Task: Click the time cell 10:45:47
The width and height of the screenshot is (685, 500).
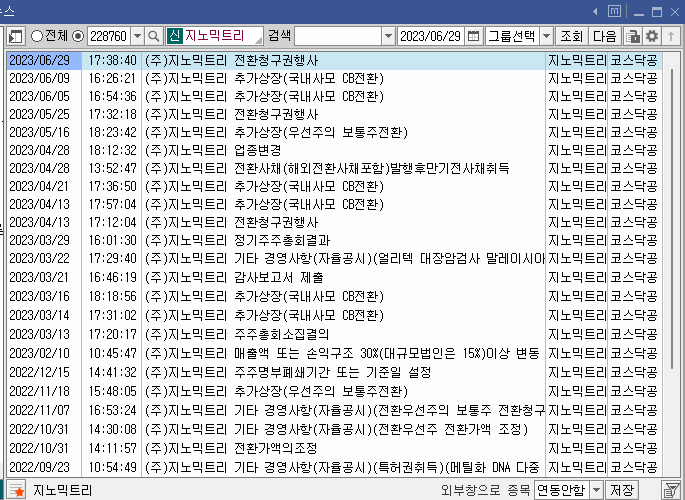Action: coord(112,353)
